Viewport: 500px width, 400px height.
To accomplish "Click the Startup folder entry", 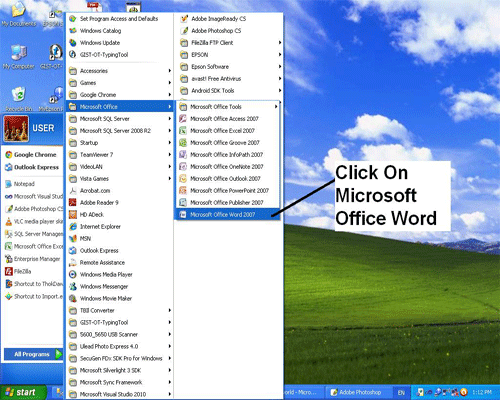I will [x=120, y=143].
